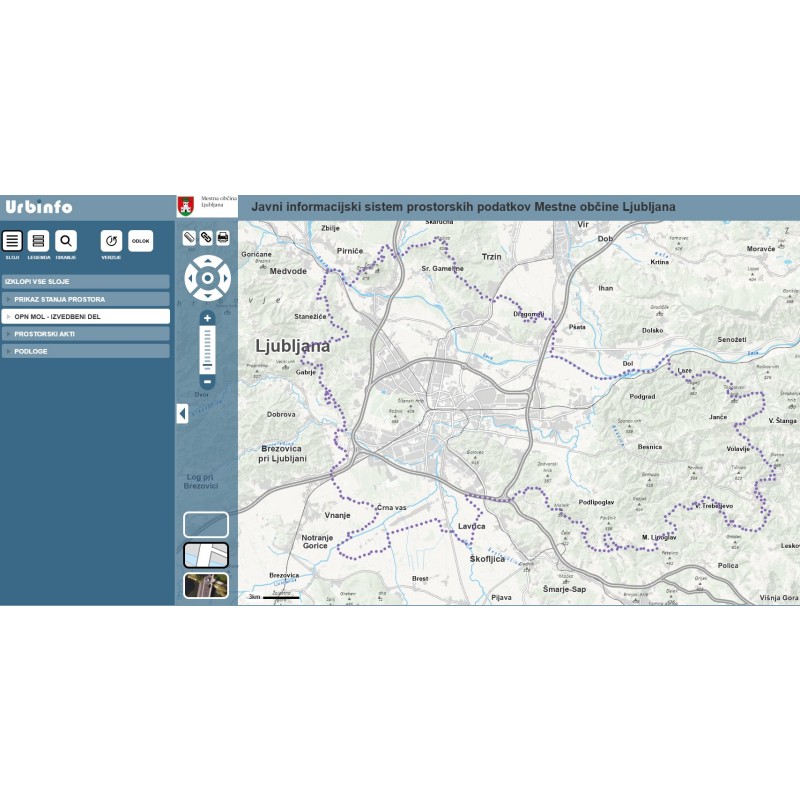Expand Prikaz stanja prostora layer group
800x800 pixels.
[85, 299]
